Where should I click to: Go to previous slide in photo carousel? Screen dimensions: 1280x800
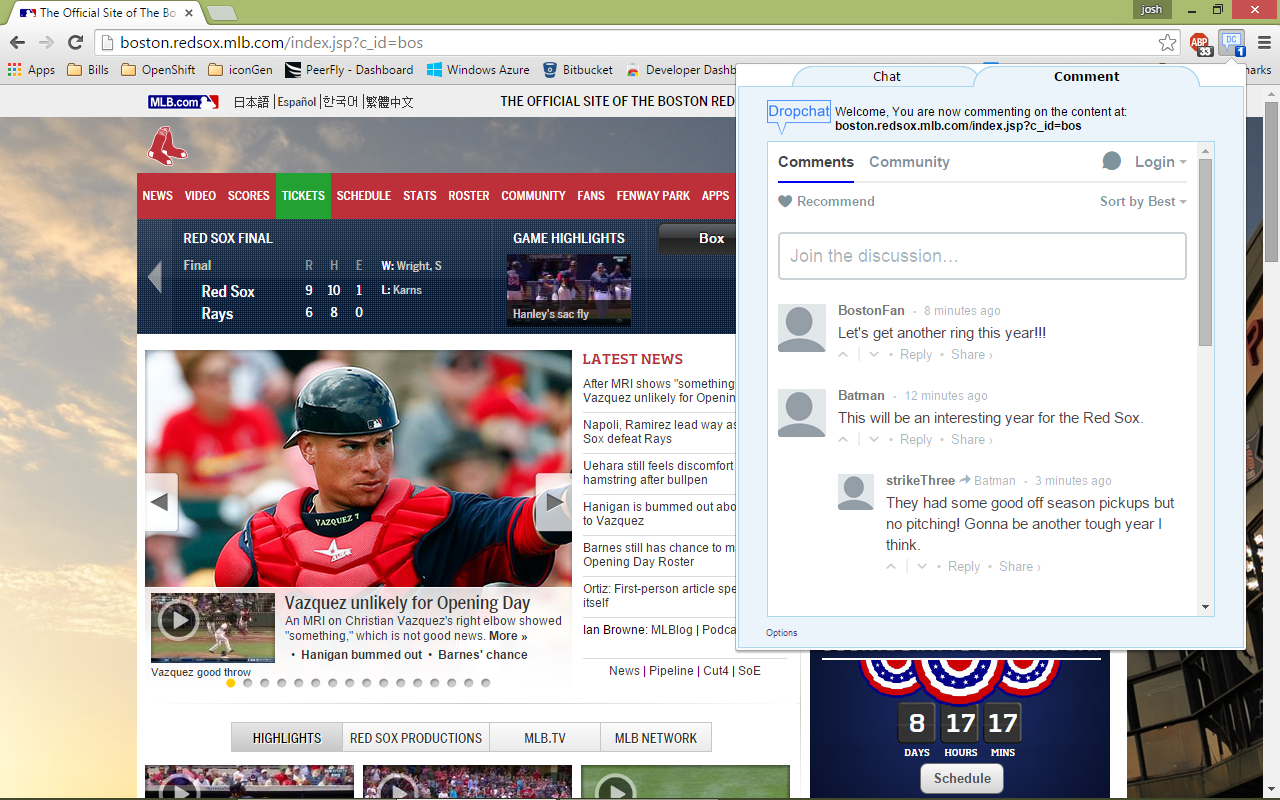(160, 502)
